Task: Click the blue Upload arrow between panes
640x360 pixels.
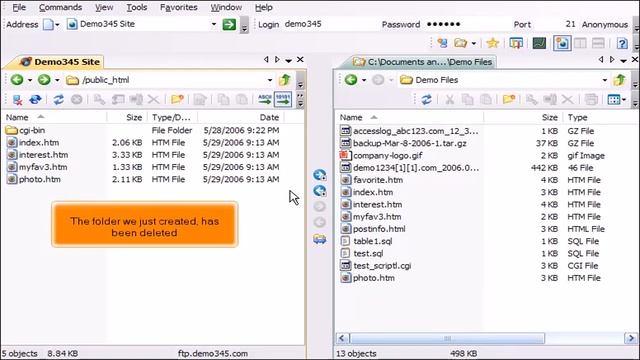Action: click(x=320, y=175)
